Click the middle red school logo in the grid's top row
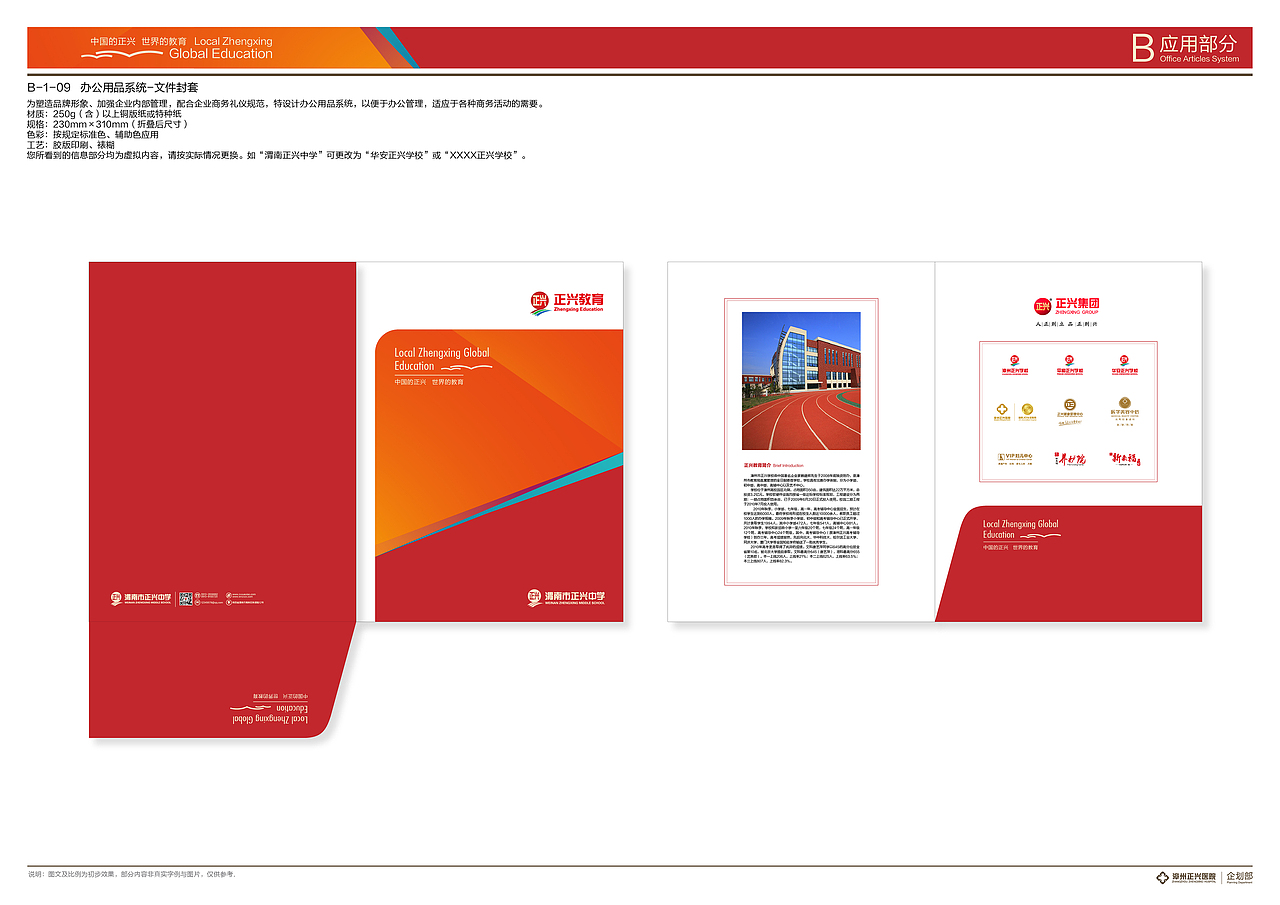The height and width of the screenshot is (905, 1280). point(1069,364)
